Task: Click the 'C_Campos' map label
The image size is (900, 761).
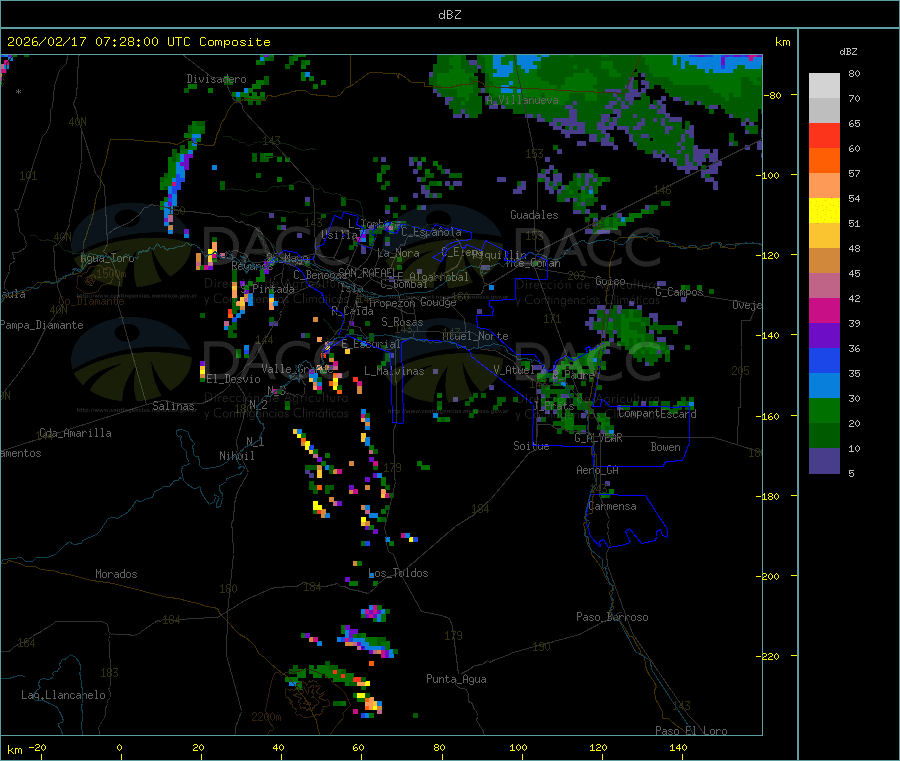Action: (x=680, y=292)
